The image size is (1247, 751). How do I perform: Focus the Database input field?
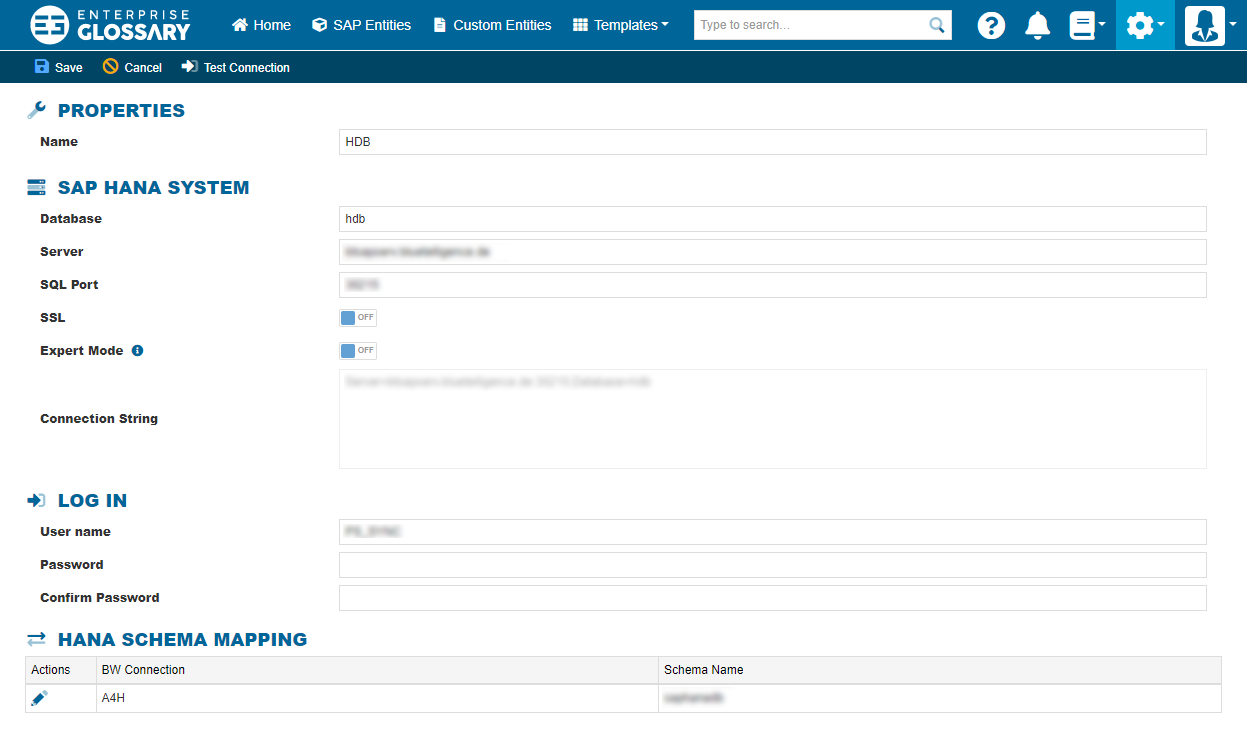[x=772, y=219]
